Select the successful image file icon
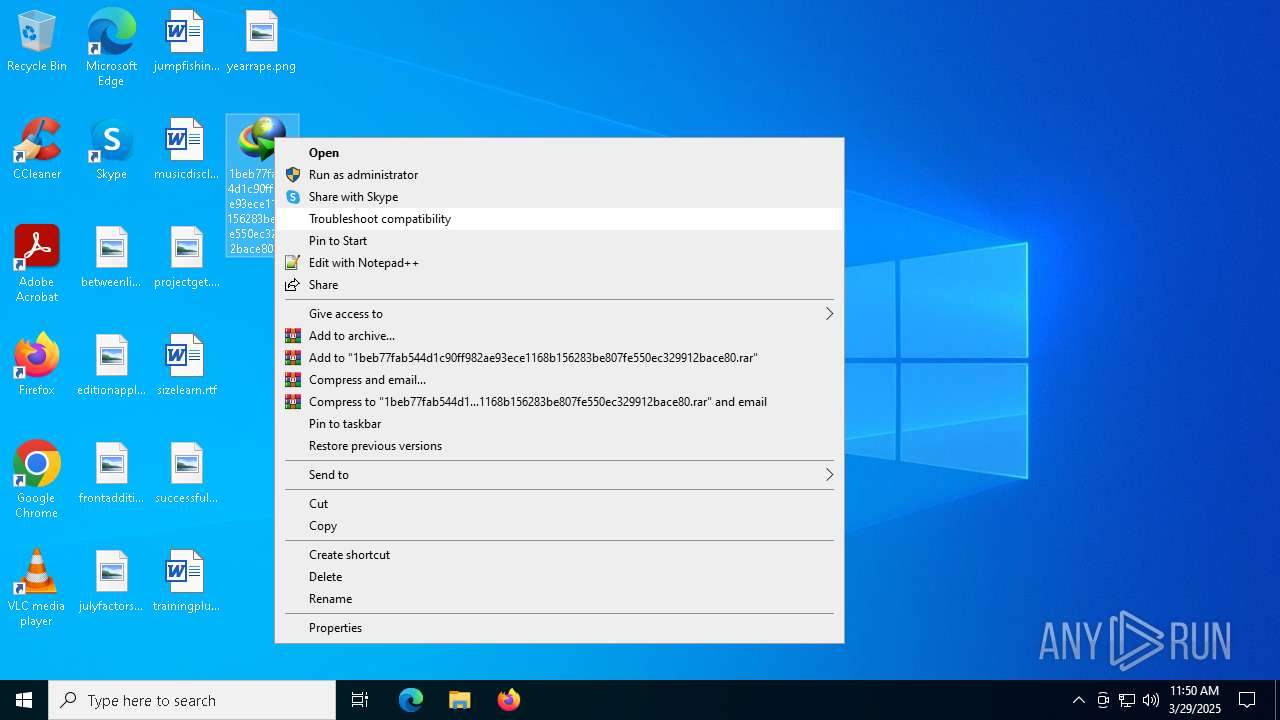1280x720 pixels. tap(186, 474)
